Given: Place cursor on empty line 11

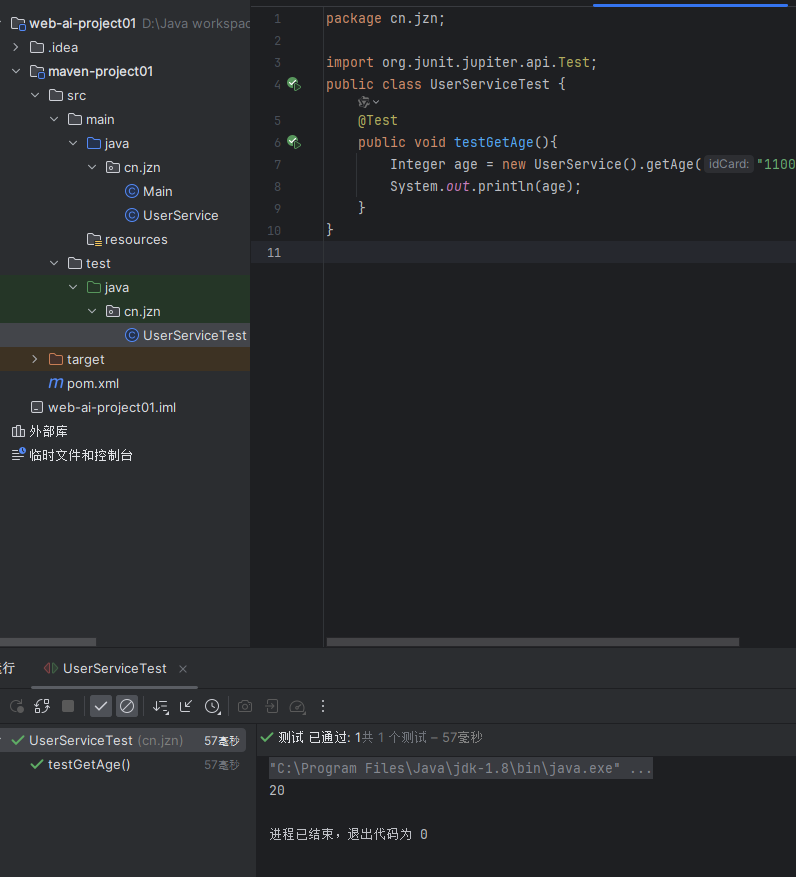Looking at the screenshot, I should click(x=559, y=252).
